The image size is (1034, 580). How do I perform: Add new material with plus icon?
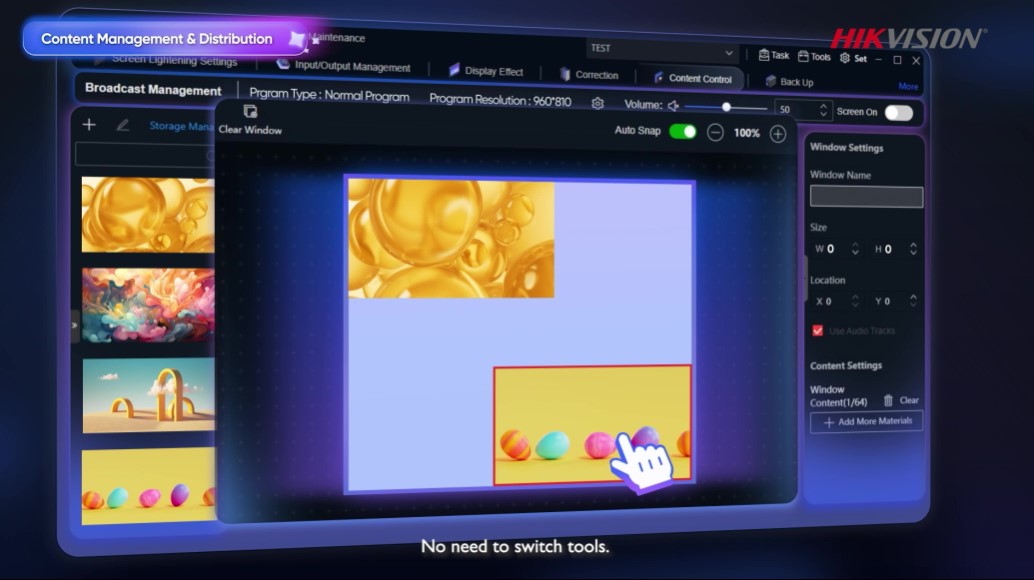tap(89, 125)
